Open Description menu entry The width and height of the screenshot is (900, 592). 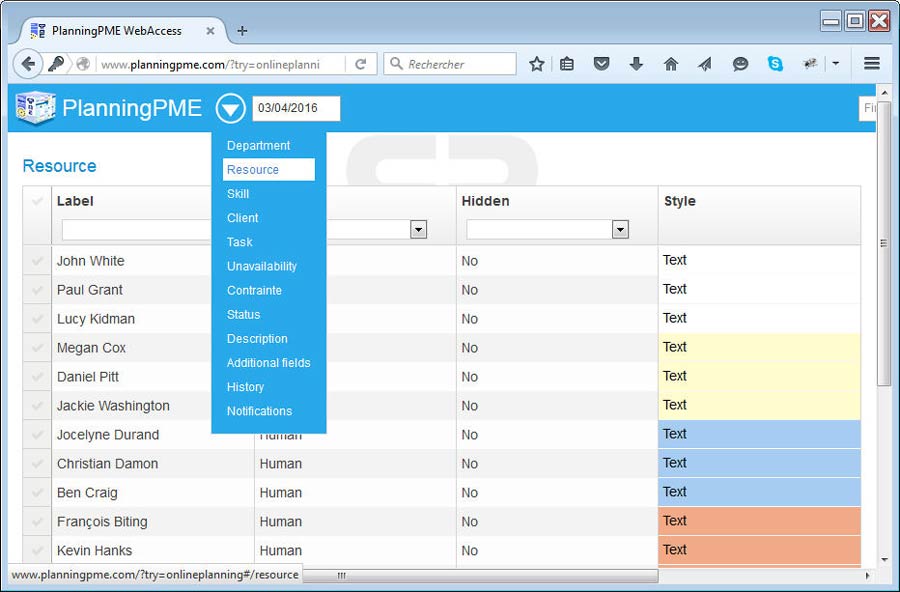(257, 339)
